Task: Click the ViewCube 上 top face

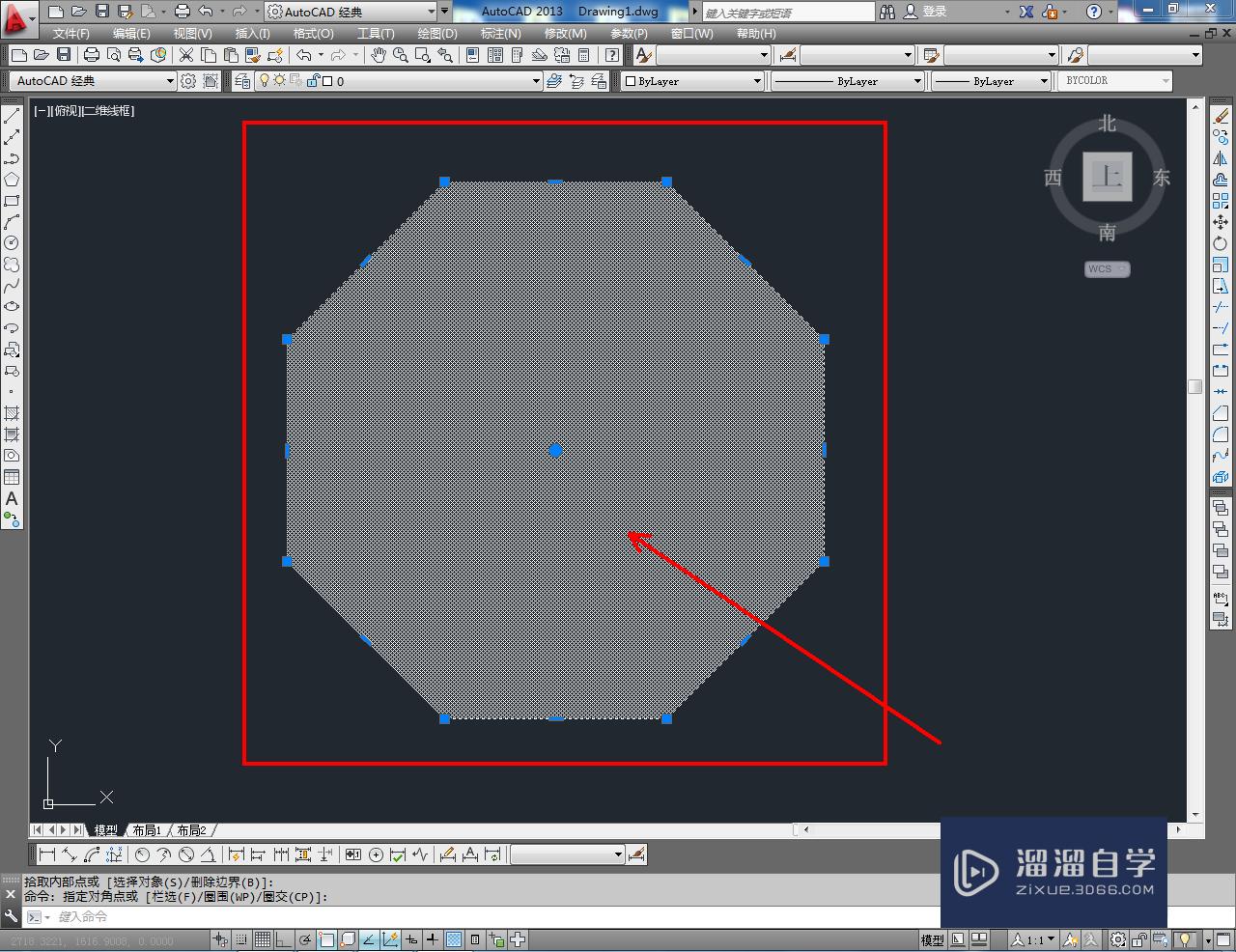Action: pyautogui.click(x=1108, y=177)
